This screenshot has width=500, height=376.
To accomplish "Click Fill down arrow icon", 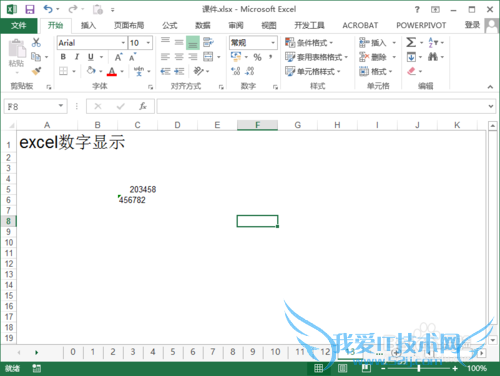I will point(411,57).
